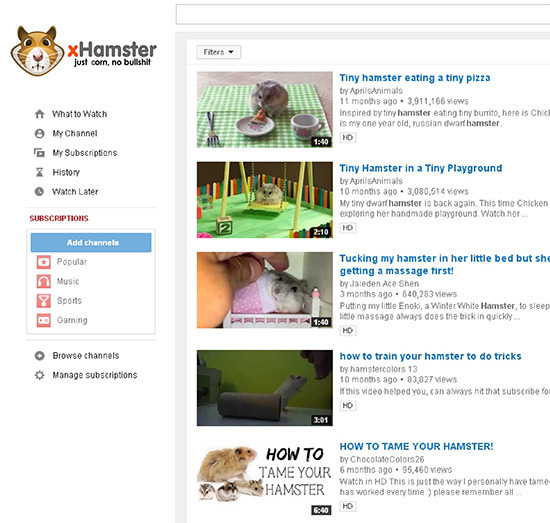
Task: Open Browse channels link
Action: click(86, 356)
